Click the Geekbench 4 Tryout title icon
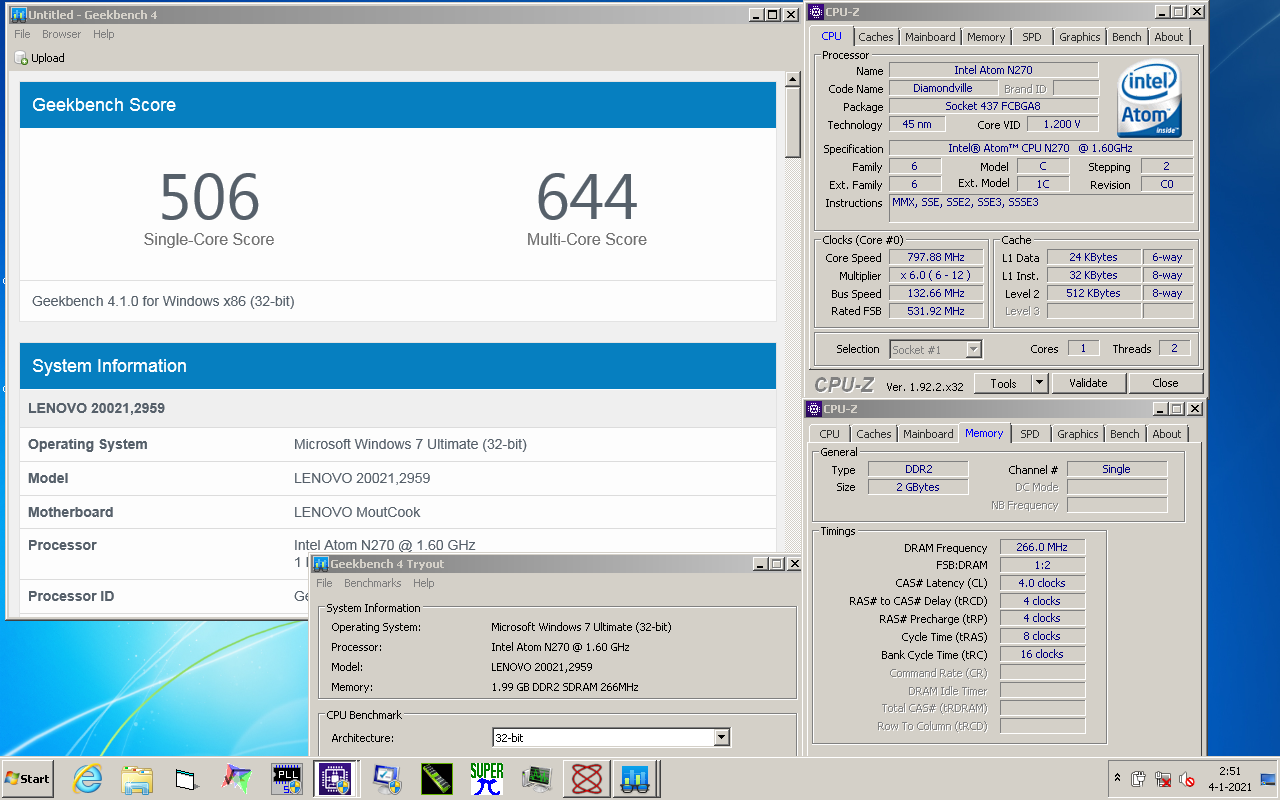 coord(320,564)
